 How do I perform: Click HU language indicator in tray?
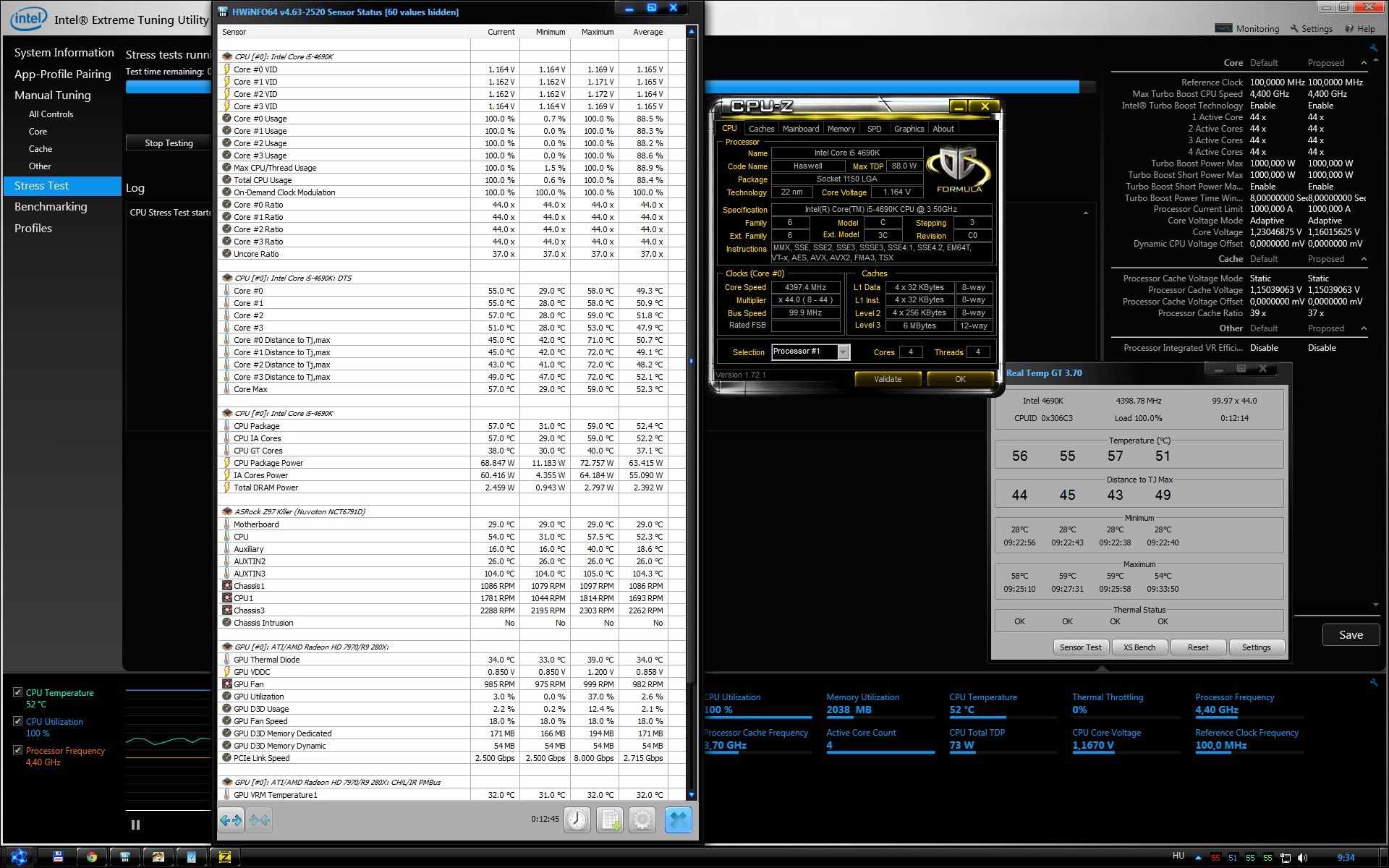click(x=1178, y=856)
